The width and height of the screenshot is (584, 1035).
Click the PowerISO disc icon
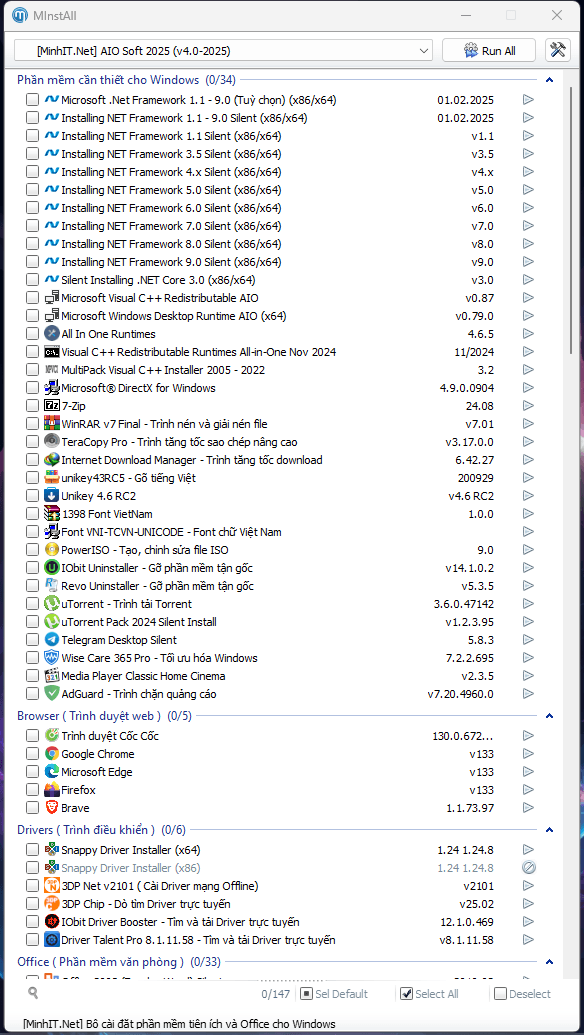tap(52, 550)
